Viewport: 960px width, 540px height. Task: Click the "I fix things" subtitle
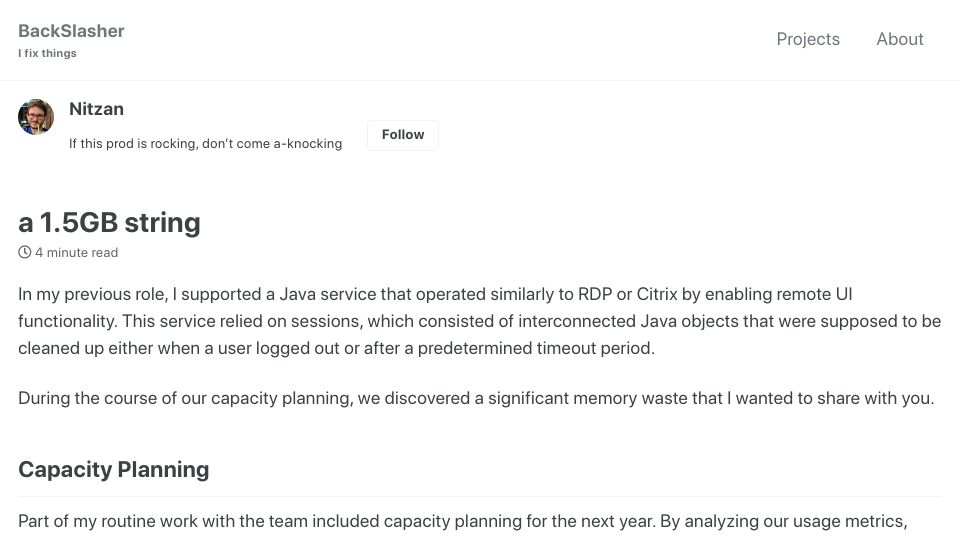click(x=47, y=53)
